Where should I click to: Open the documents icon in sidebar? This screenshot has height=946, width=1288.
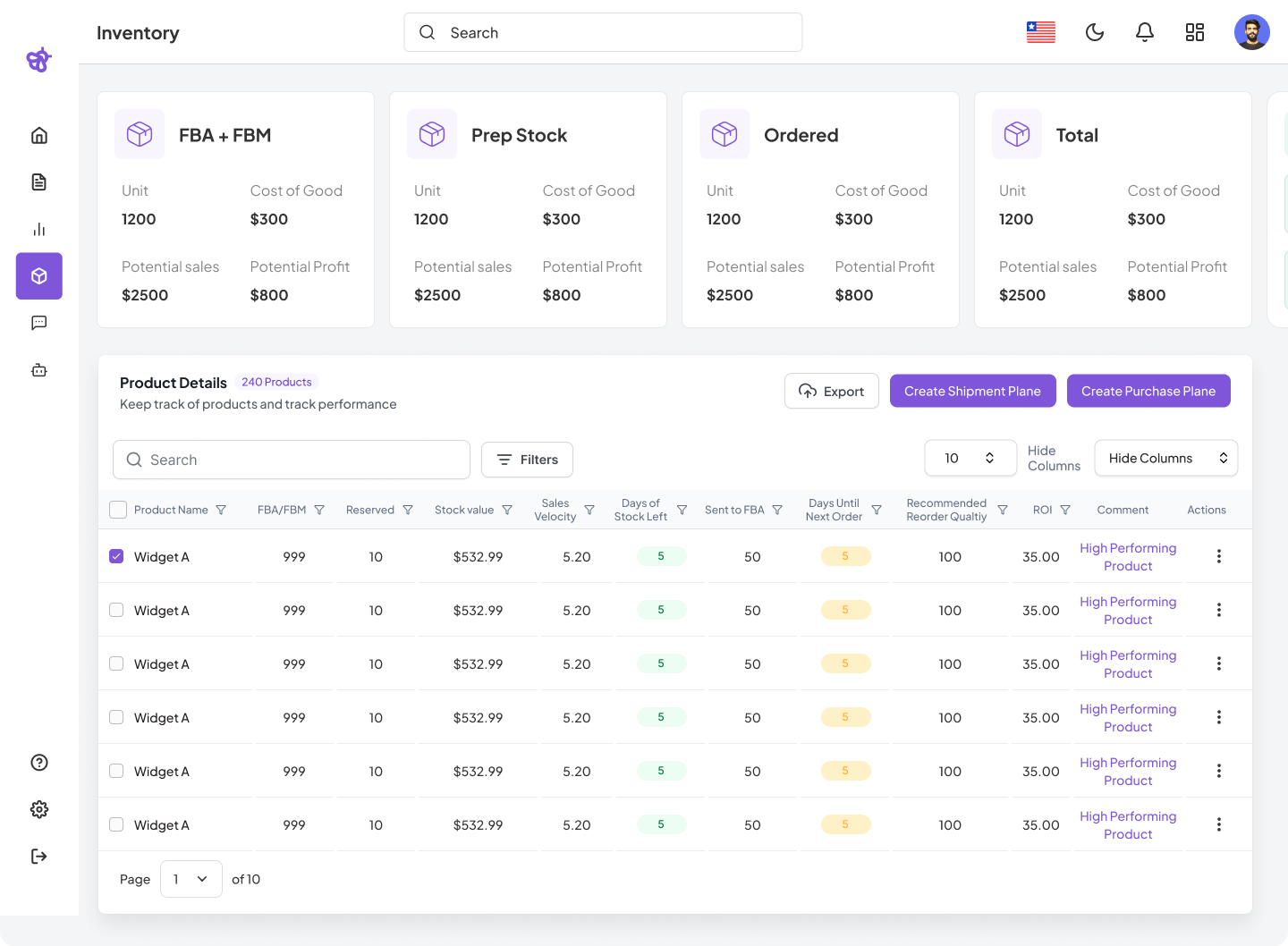pyautogui.click(x=39, y=182)
